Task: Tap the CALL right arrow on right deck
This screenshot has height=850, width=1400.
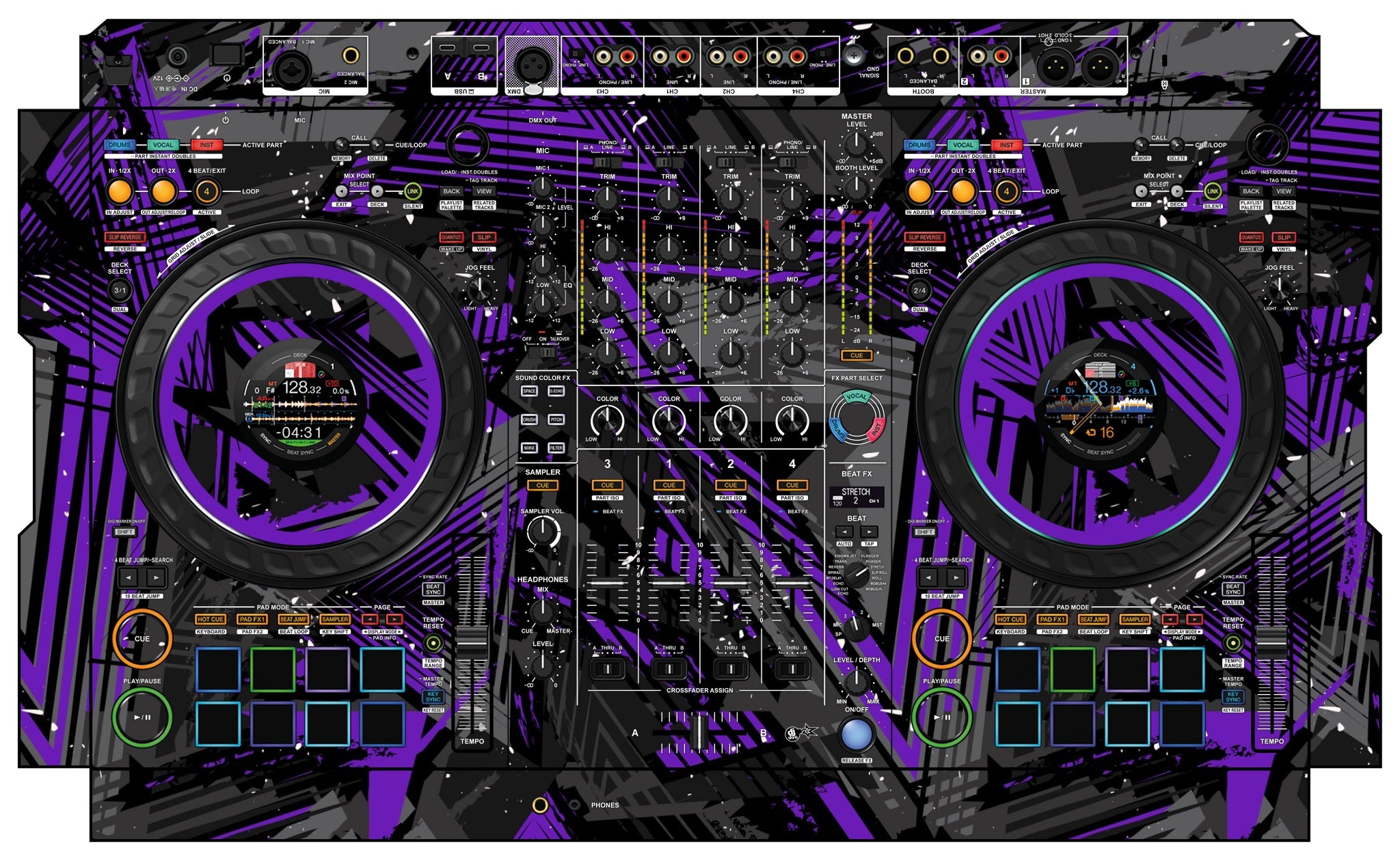Action: (1176, 145)
